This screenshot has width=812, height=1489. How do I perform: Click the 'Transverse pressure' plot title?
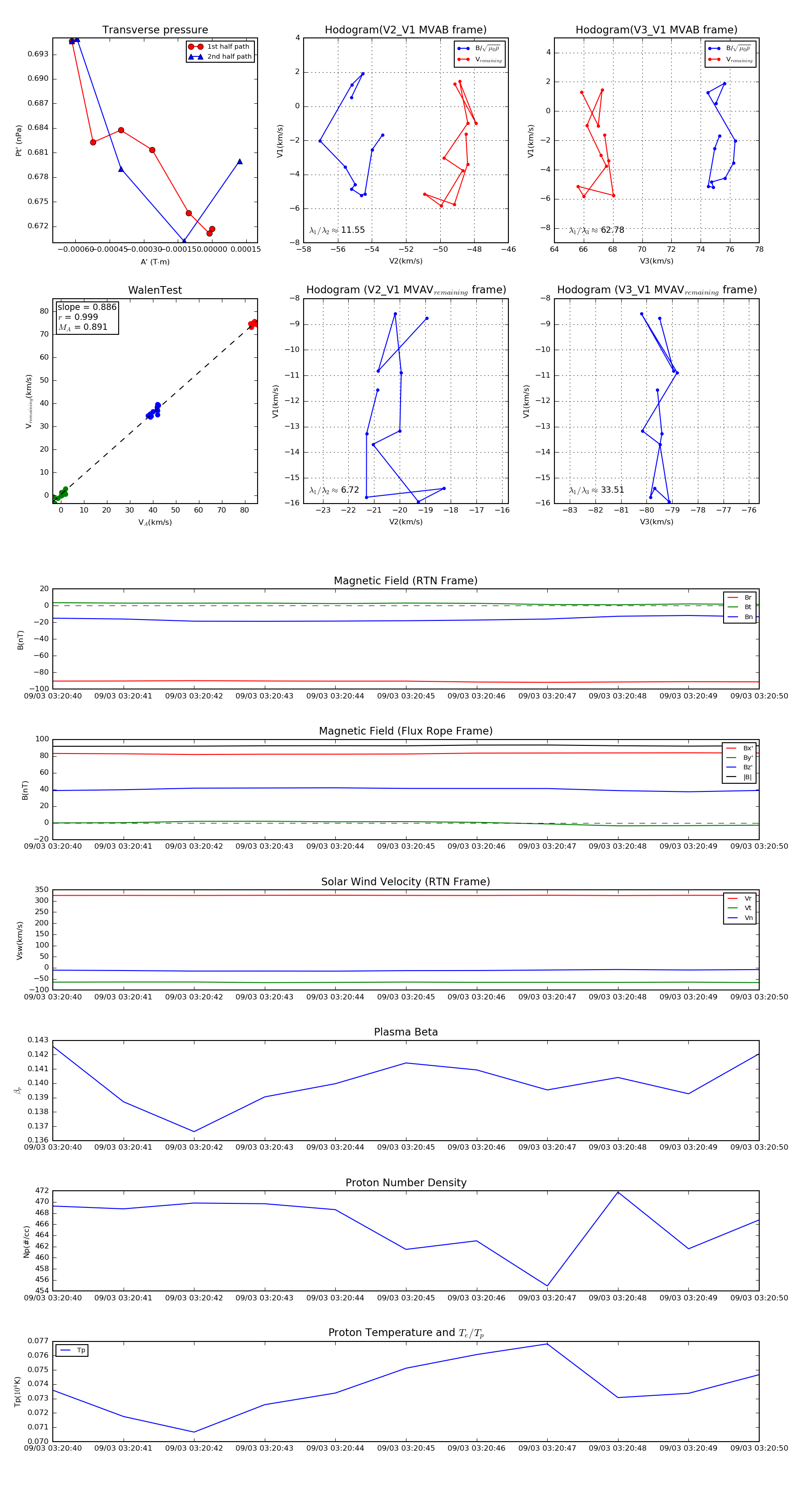(x=155, y=30)
